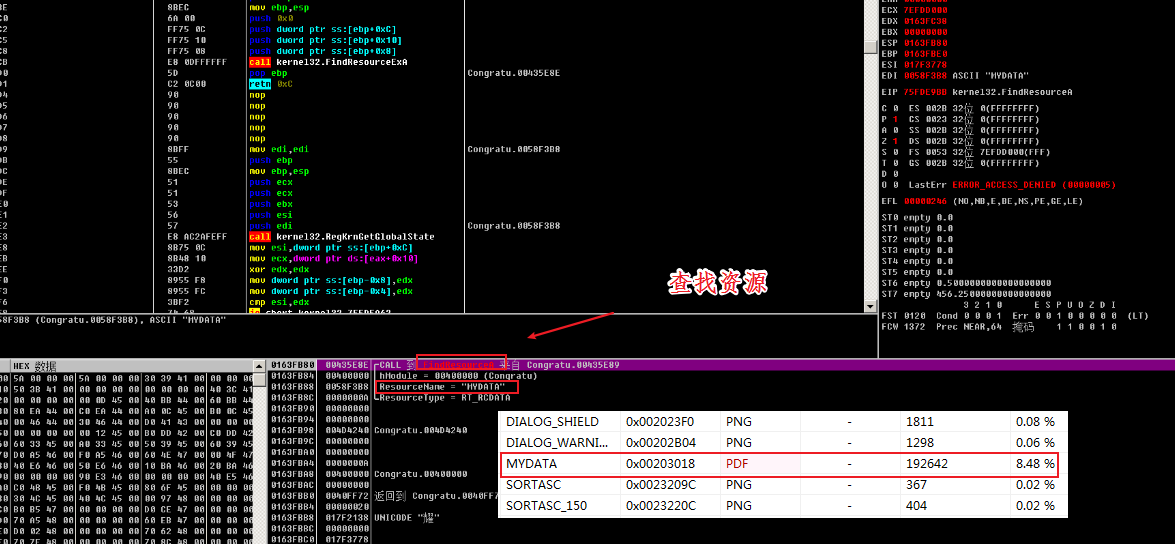Select the ESI register value 017F3778
The image size is (1175, 544).
[x=925, y=64]
